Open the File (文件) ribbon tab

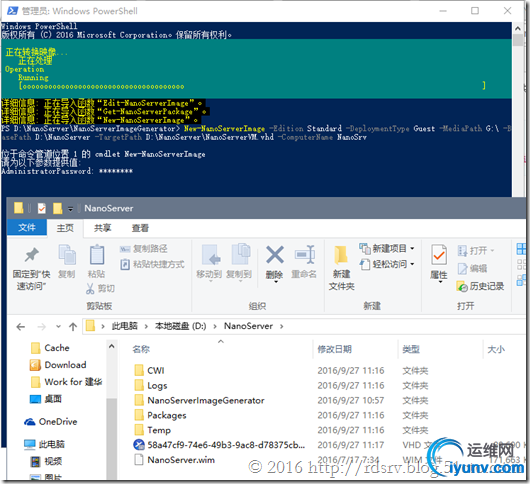click(x=27, y=227)
